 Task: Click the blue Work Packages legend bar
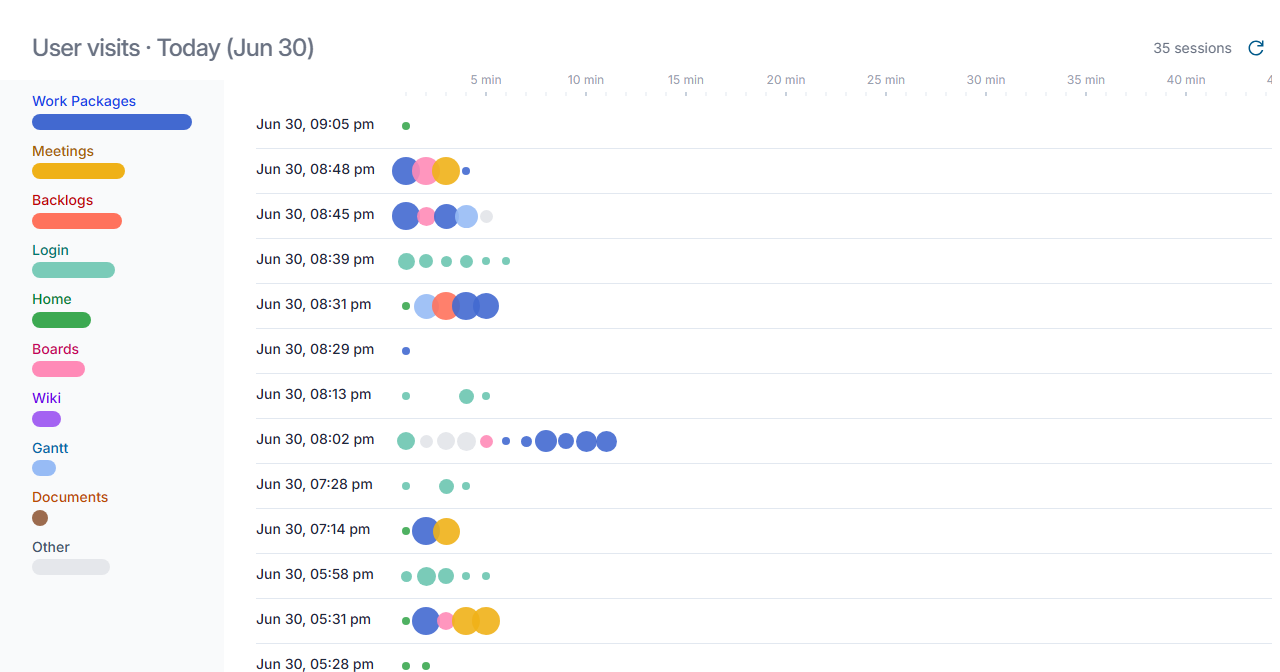(x=112, y=122)
